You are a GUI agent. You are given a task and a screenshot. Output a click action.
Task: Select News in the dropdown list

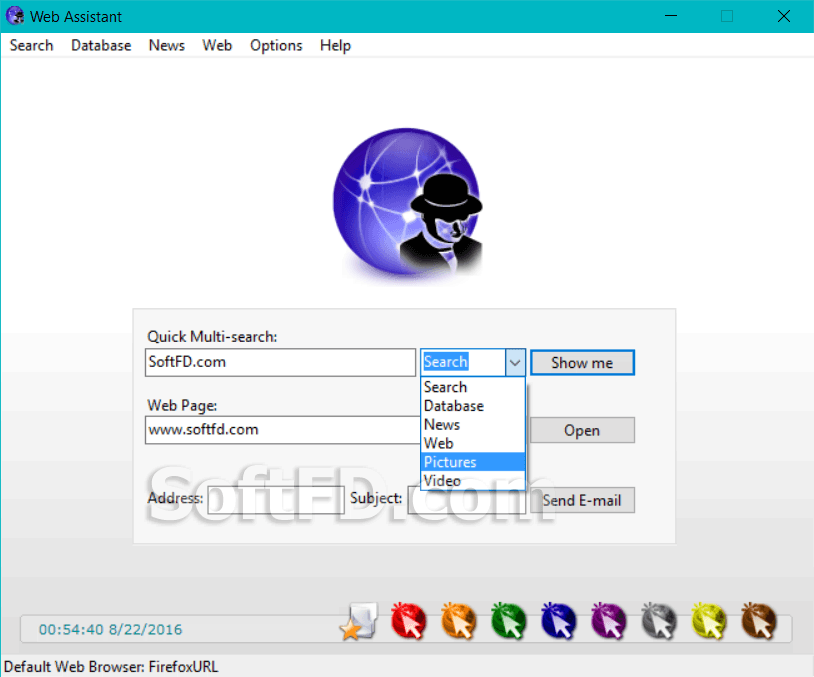473,425
